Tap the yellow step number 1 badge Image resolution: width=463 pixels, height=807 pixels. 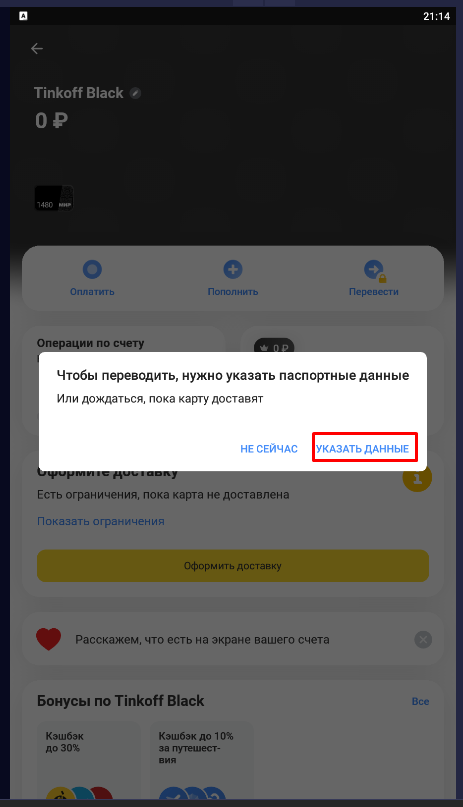[x=417, y=478]
